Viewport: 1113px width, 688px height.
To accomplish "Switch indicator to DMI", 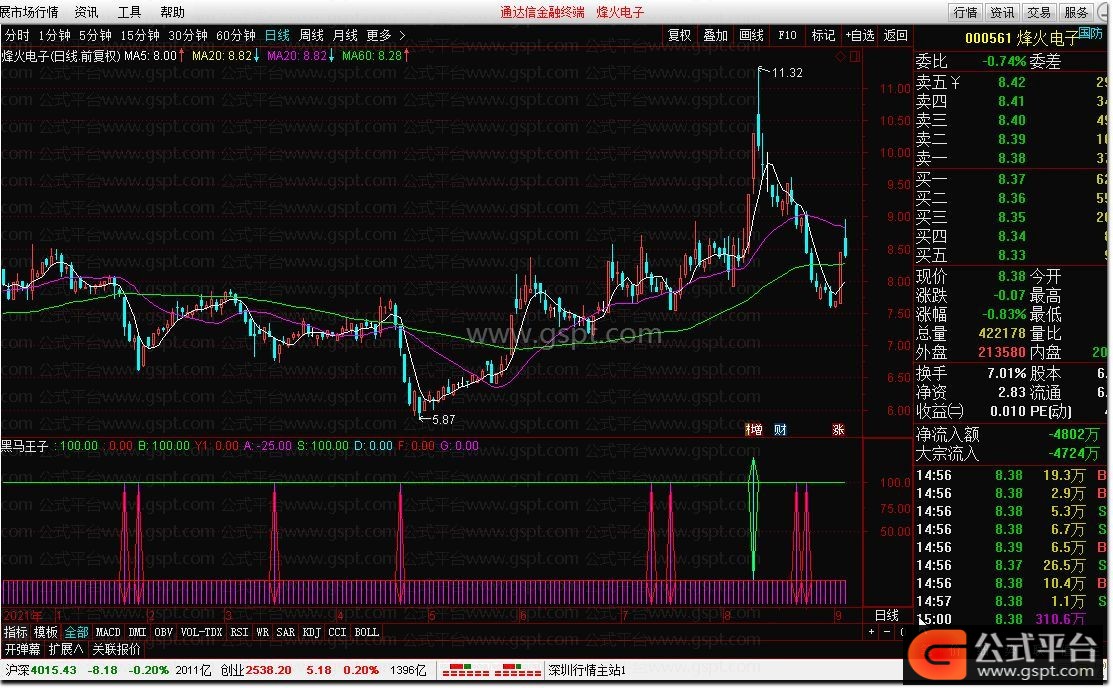I will click(137, 632).
